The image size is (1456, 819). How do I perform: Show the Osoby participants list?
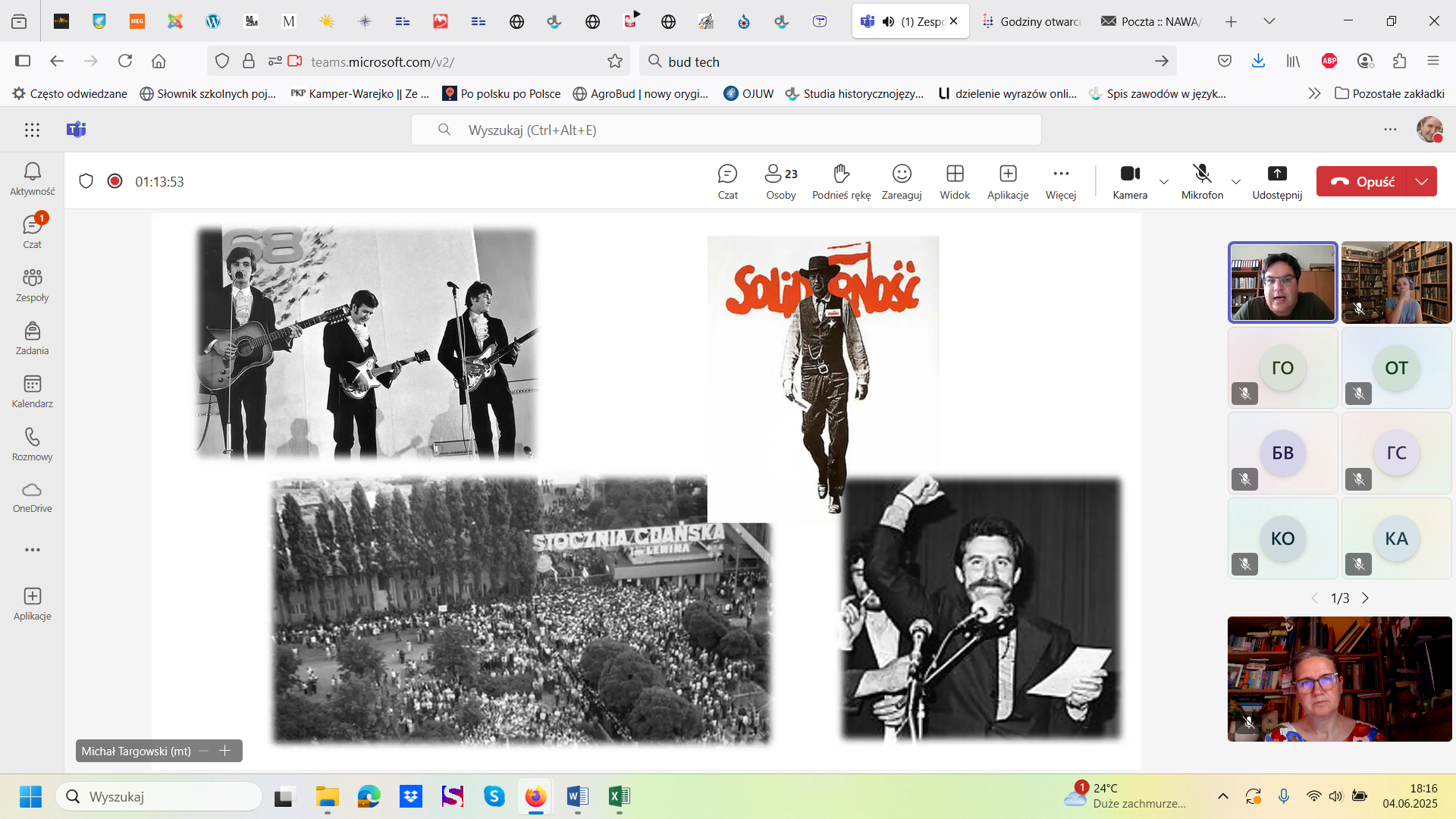[780, 181]
